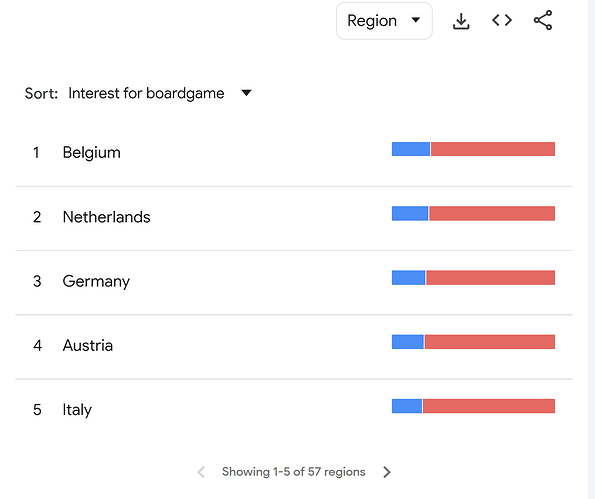Click Belgium's blue interest bar
This screenshot has width=595, height=499.
tap(411, 149)
